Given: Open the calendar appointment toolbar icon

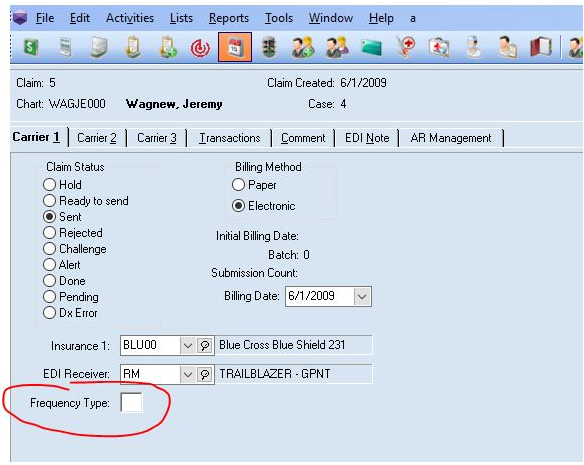Looking at the screenshot, I should click(235, 47).
